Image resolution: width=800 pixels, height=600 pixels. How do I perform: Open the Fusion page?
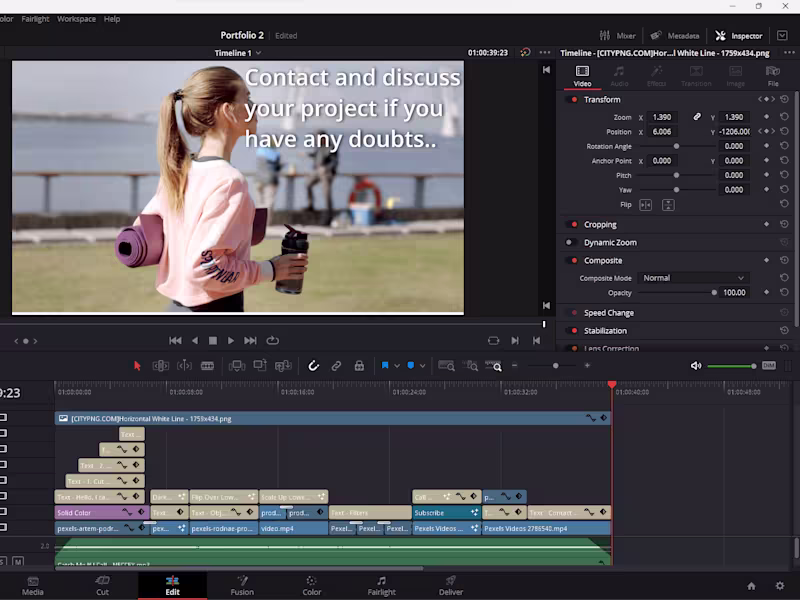(x=242, y=586)
